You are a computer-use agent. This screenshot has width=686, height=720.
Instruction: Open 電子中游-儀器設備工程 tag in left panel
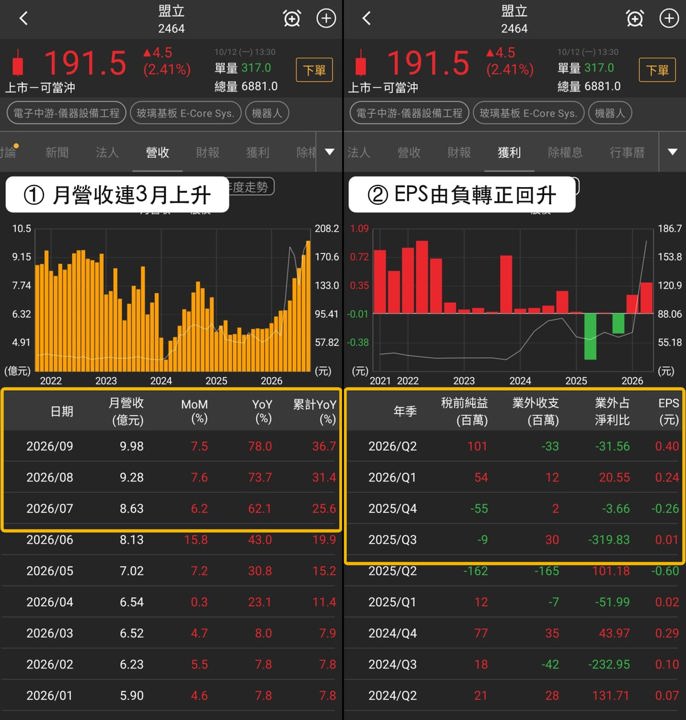pos(66,113)
